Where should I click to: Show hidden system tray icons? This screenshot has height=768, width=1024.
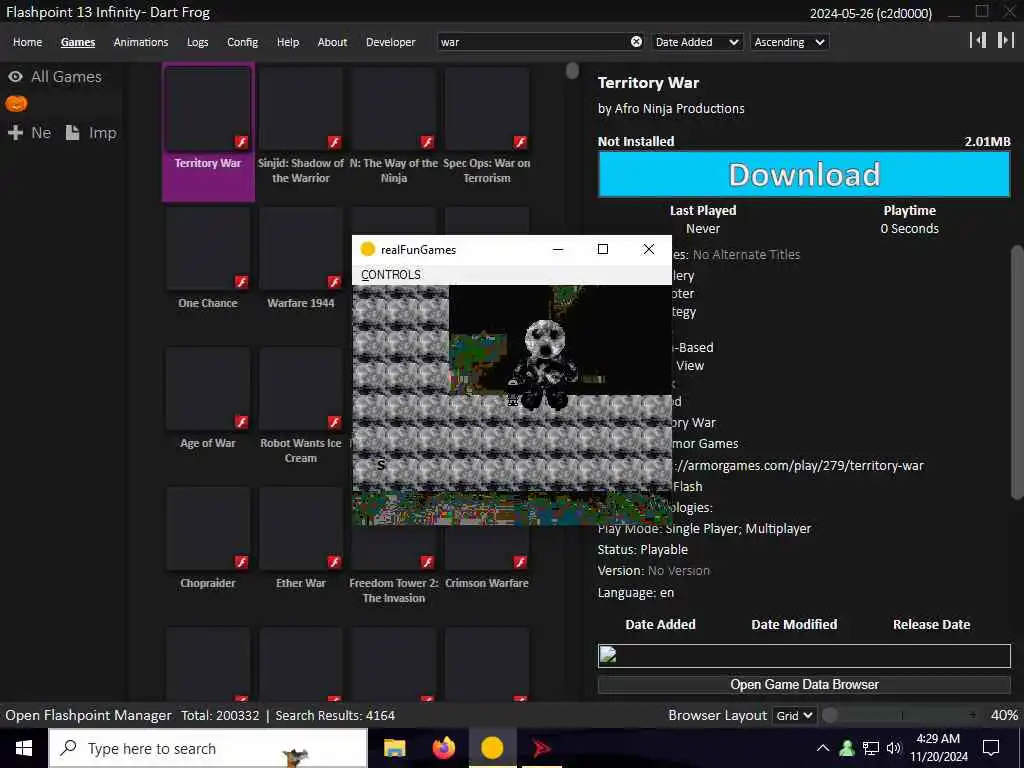click(x=823, y=748)
